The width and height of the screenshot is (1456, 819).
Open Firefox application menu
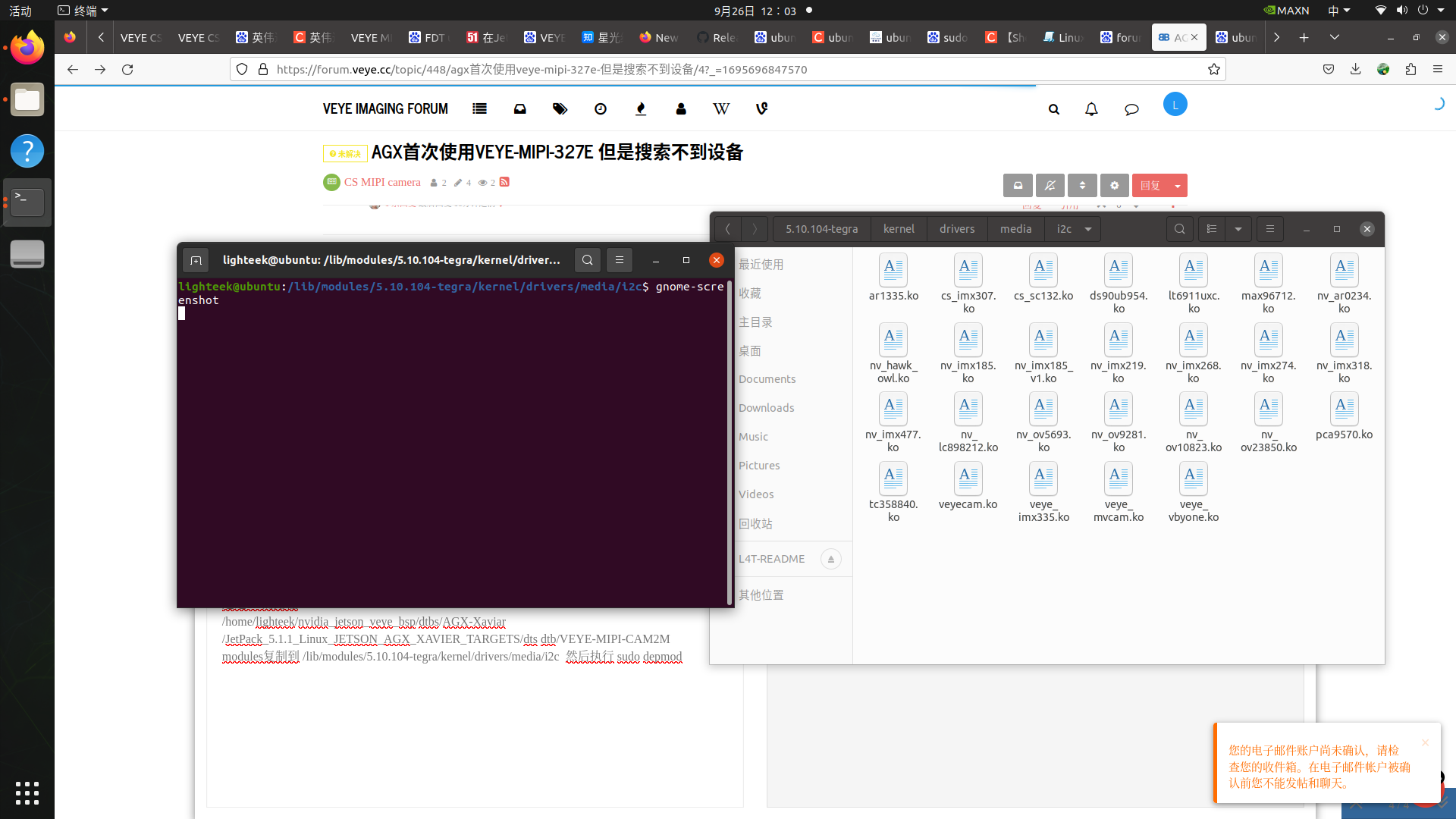[1438, 69]
